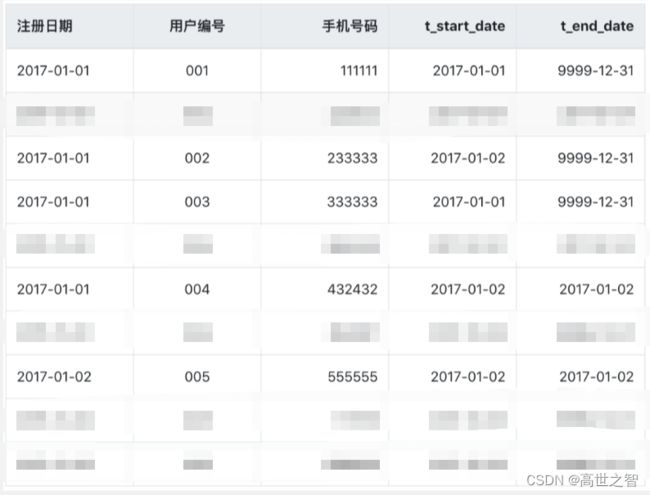Click the t_end_date column header
The image size is (650, 495).
[x=597, y=26]
